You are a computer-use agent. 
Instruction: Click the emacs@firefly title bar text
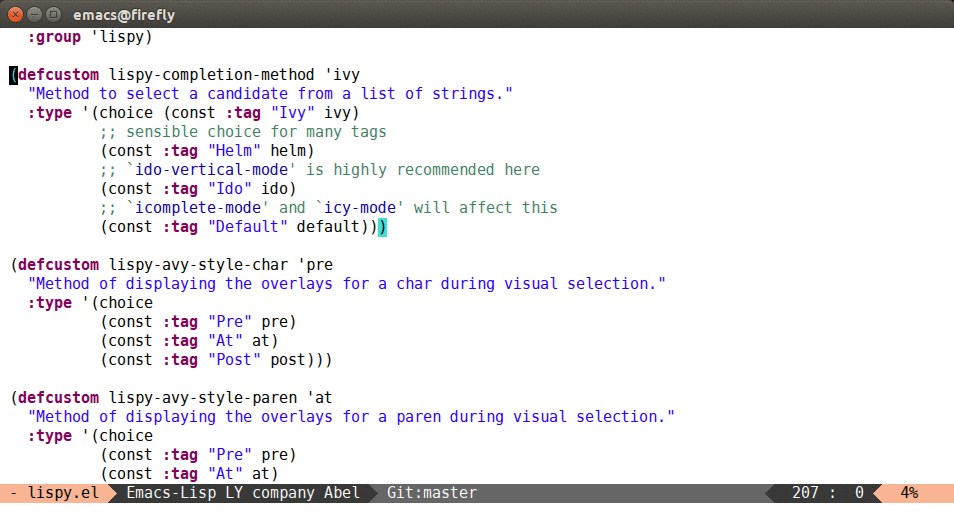[x=124, y=15]
